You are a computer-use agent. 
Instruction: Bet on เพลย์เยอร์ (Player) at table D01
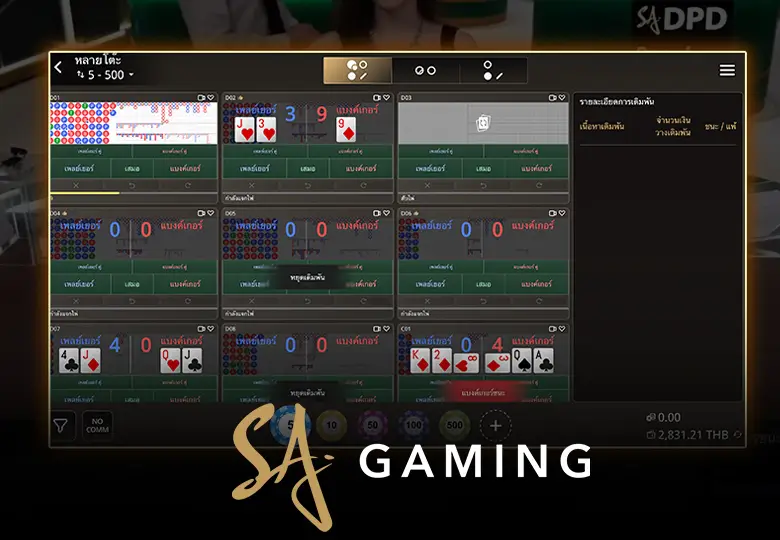click(x=80, y=169)
